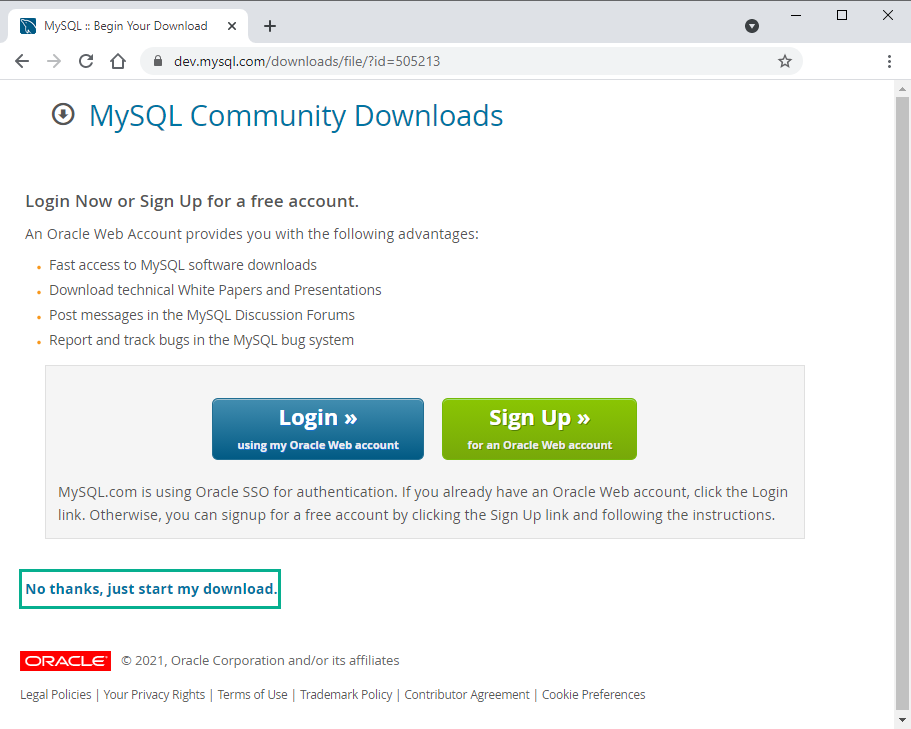Click the Oracle logo in the footer
This screenshot has height=729, width=911.
tap(64, 660)
